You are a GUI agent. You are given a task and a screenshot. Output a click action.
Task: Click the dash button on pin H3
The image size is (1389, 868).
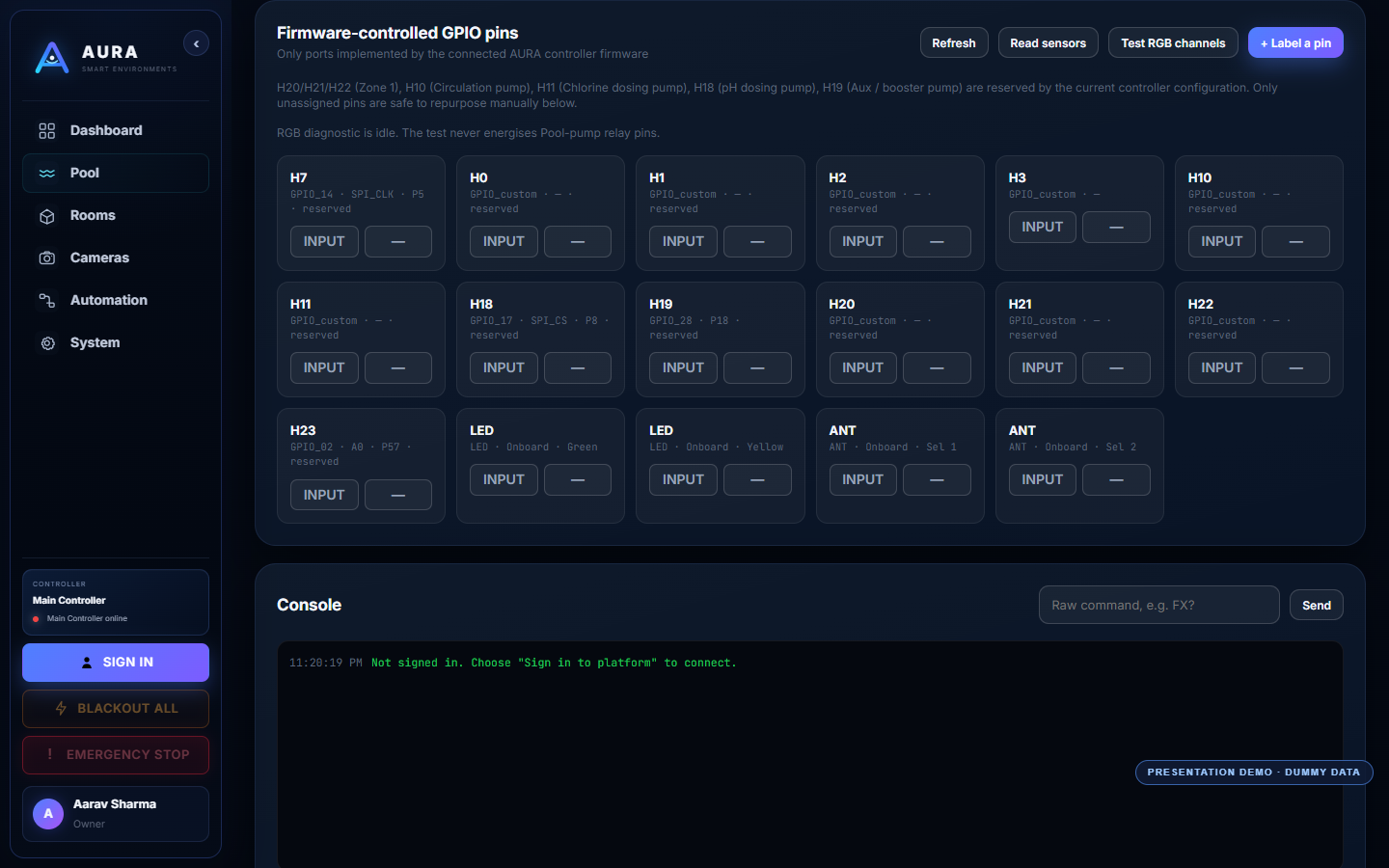[1116, 227]
